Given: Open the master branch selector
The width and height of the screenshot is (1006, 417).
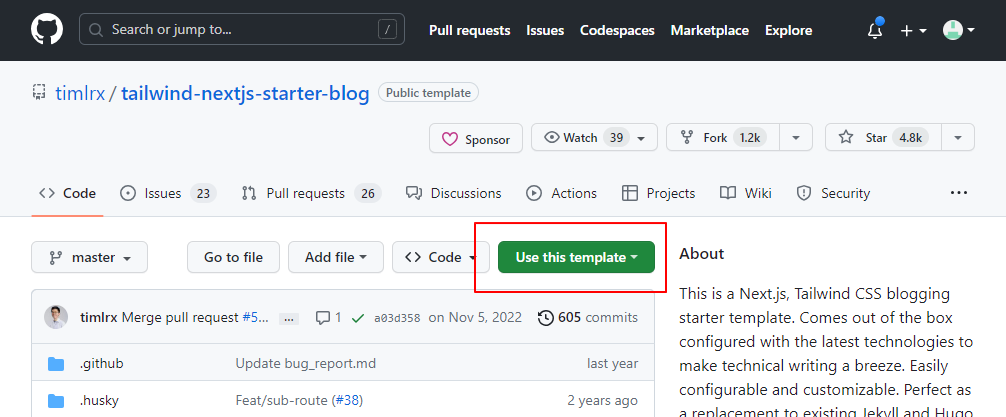Looking at the screenshot, I should (x=89, y=257).
